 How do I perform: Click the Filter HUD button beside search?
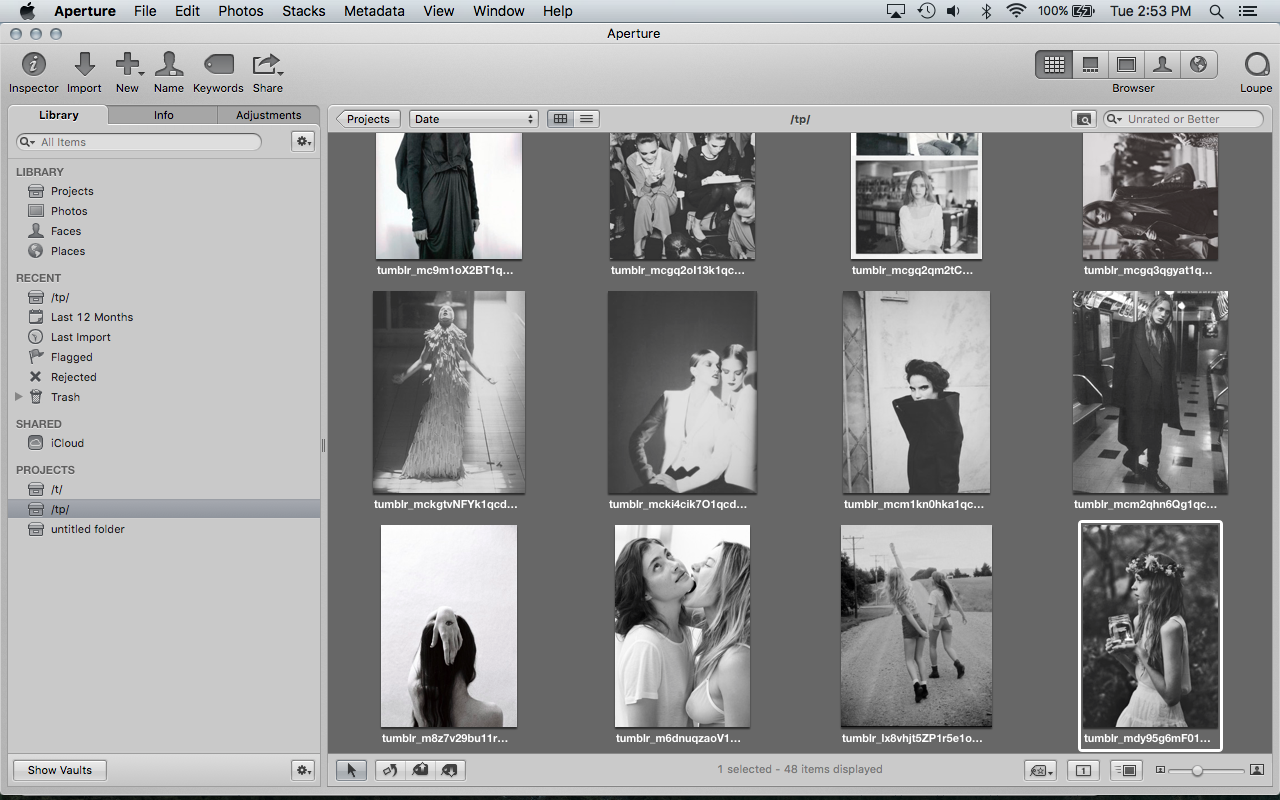[1083, 119]
